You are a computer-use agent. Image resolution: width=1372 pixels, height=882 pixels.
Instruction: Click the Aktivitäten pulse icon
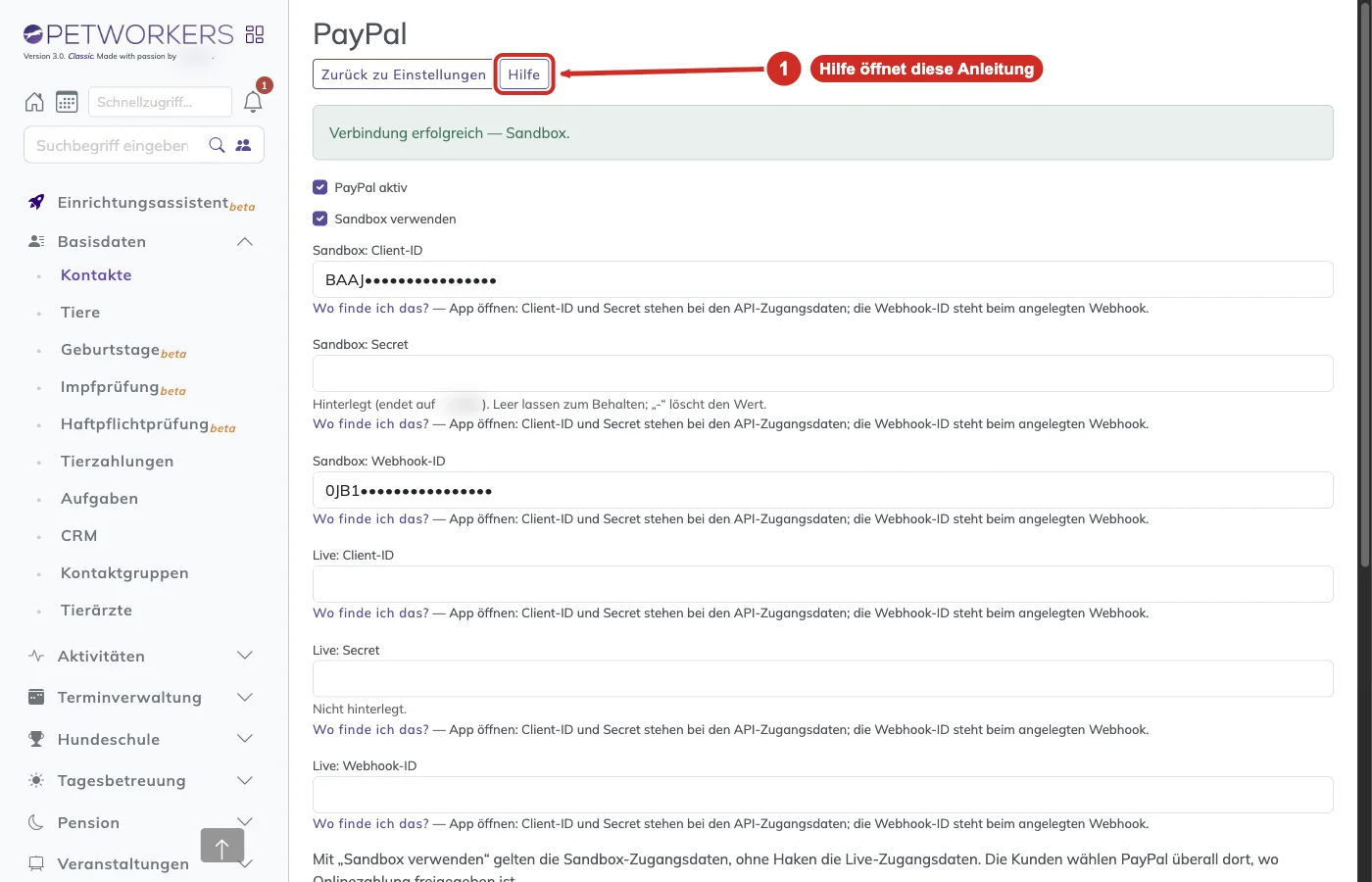(36, 656)
